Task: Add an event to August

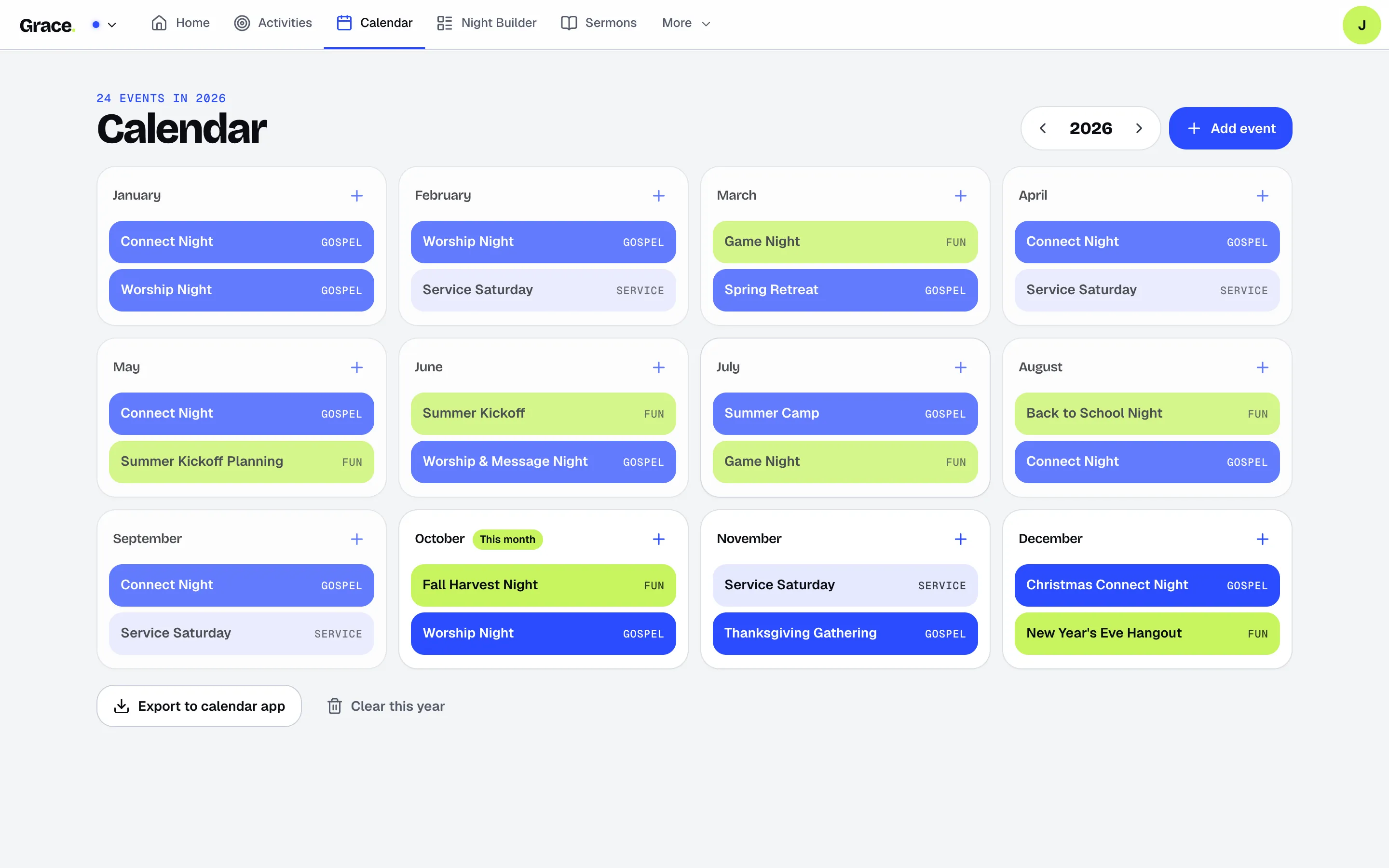Action: click(1262, 367)
